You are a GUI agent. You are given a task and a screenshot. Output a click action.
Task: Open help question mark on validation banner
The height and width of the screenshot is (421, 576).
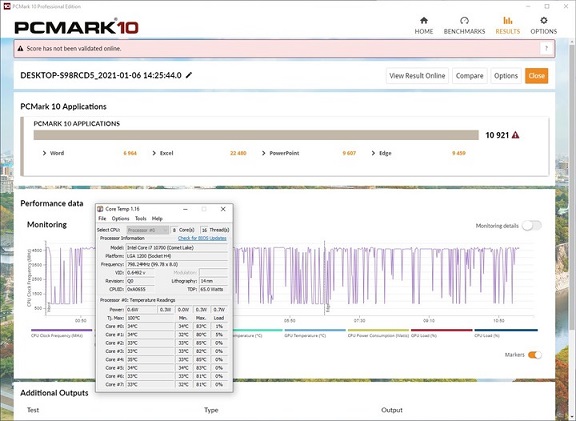click(x=546, y=48)
